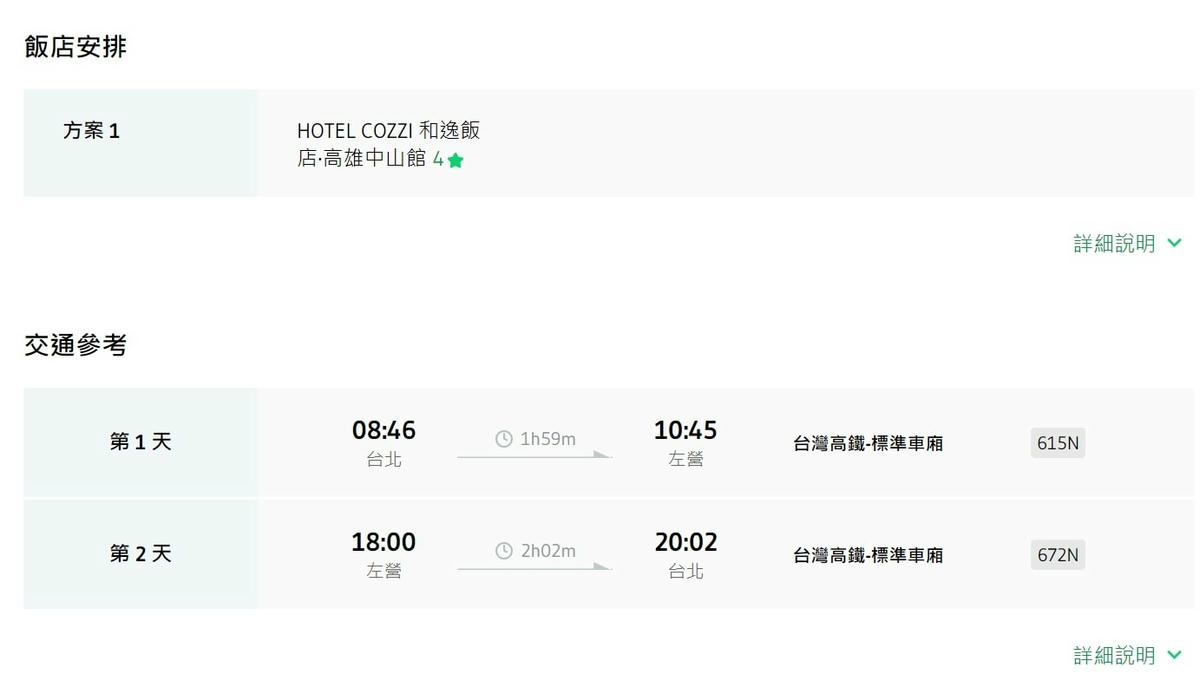The image size is (1200, 674).
Task: Select the 第 2 天 row label
Action: pyautogui.click(x=140, y=553)
